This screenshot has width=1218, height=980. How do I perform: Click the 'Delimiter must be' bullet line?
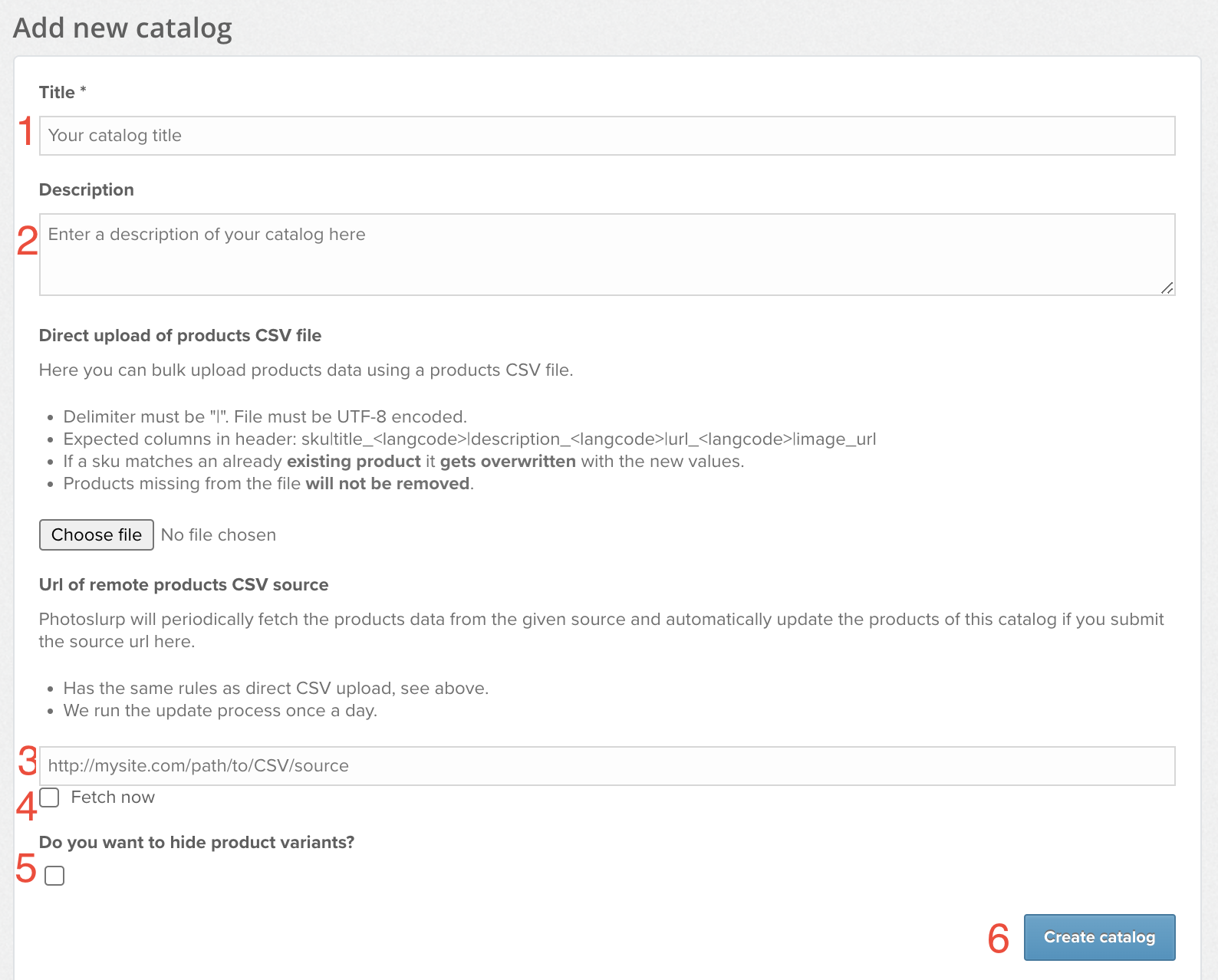[265, 416]
